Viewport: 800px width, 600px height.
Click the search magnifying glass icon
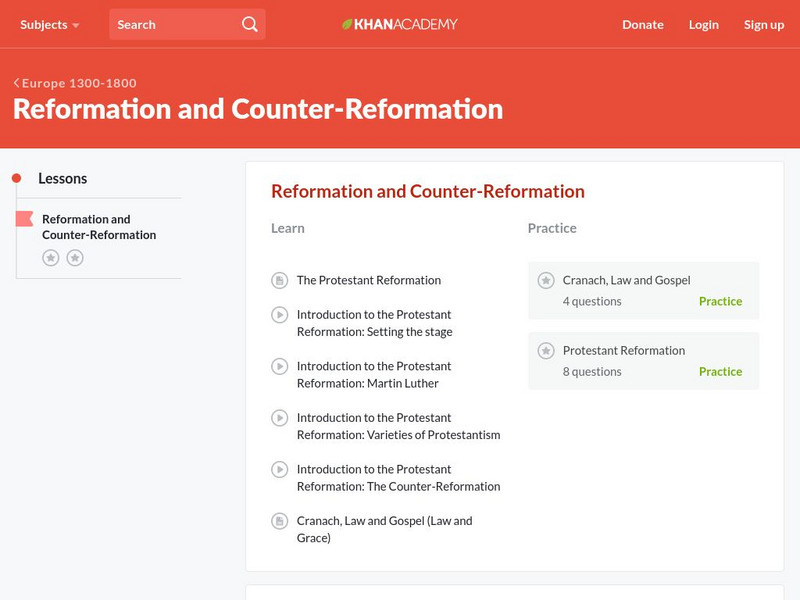(x=248, y=22)
